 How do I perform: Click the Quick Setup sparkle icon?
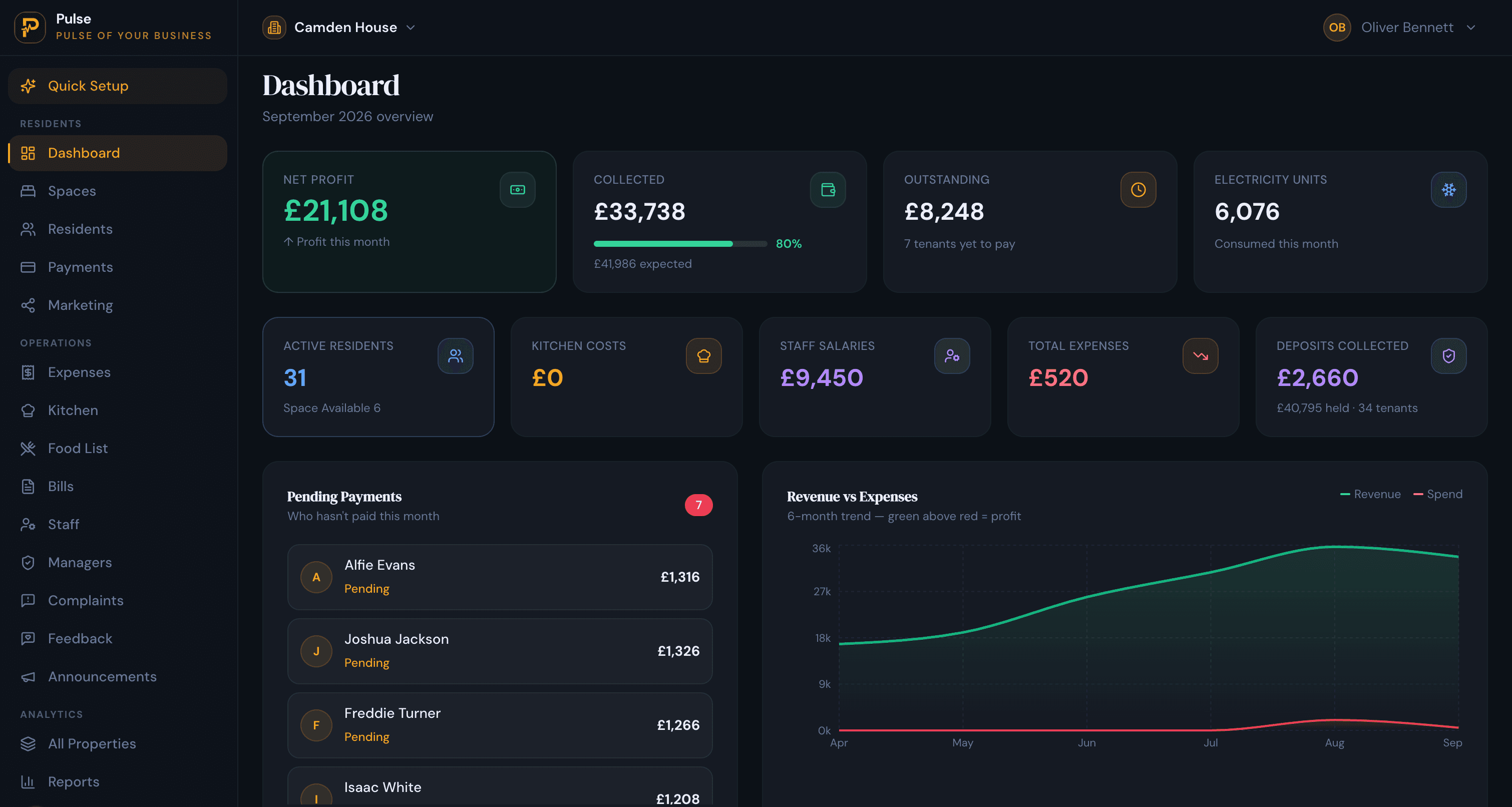click(x=28, y=86)
